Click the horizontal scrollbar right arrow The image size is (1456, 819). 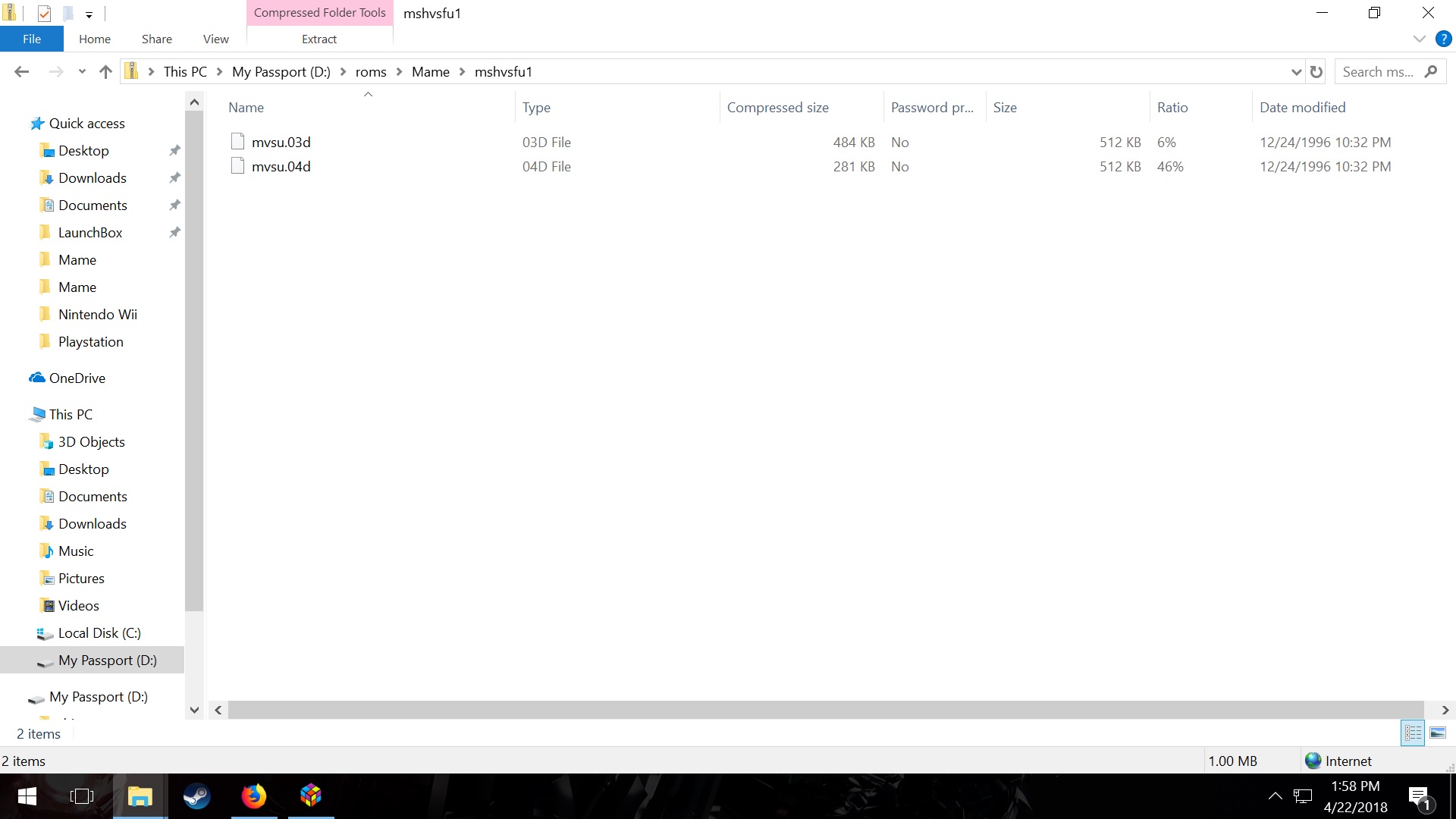[x=1445, y=711]
